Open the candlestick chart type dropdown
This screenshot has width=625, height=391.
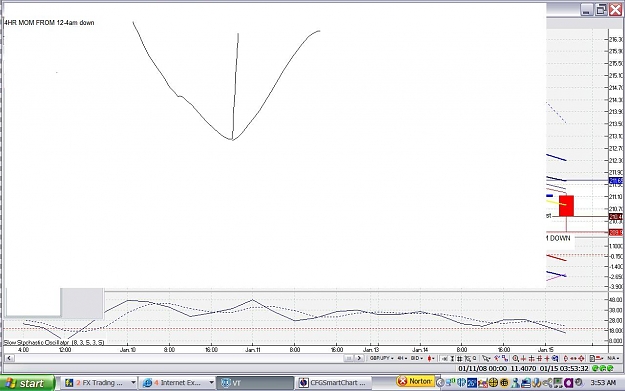click(x=431, y=358)
